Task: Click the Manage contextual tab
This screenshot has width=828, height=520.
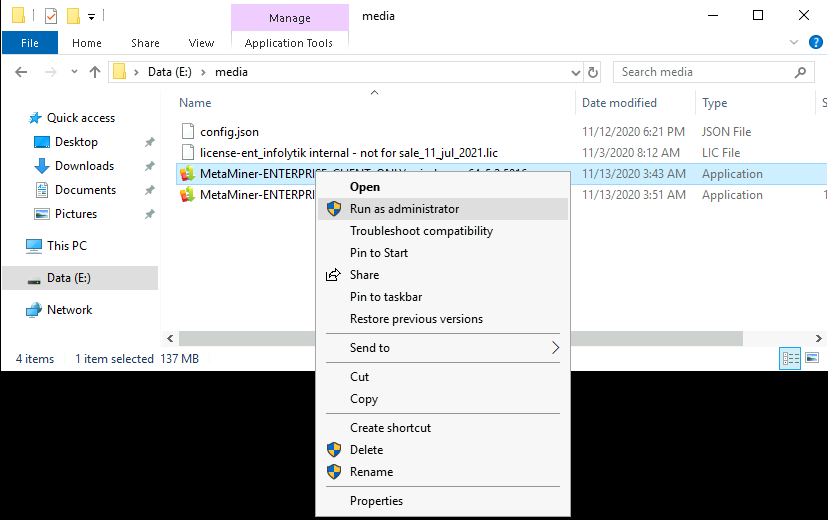Action: [x=289, y=18]
